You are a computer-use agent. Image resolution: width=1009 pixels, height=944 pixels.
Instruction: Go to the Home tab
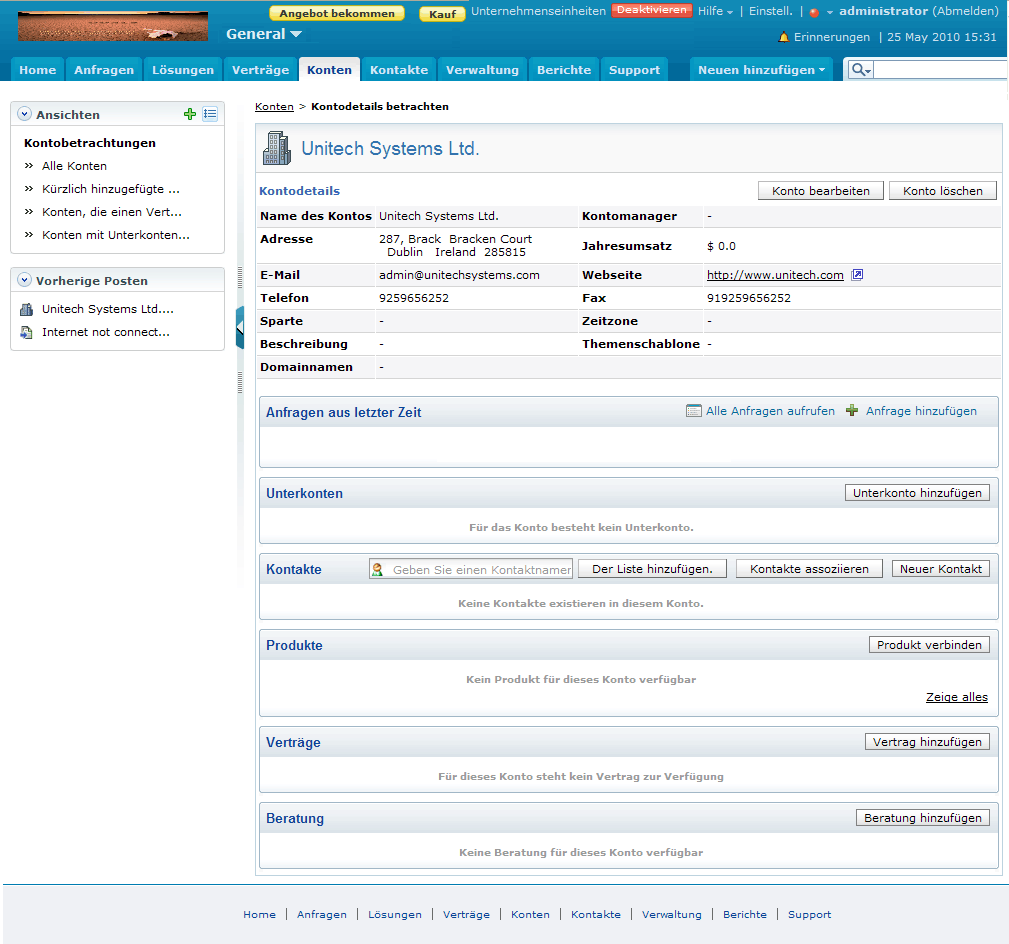tap(37, 69)
